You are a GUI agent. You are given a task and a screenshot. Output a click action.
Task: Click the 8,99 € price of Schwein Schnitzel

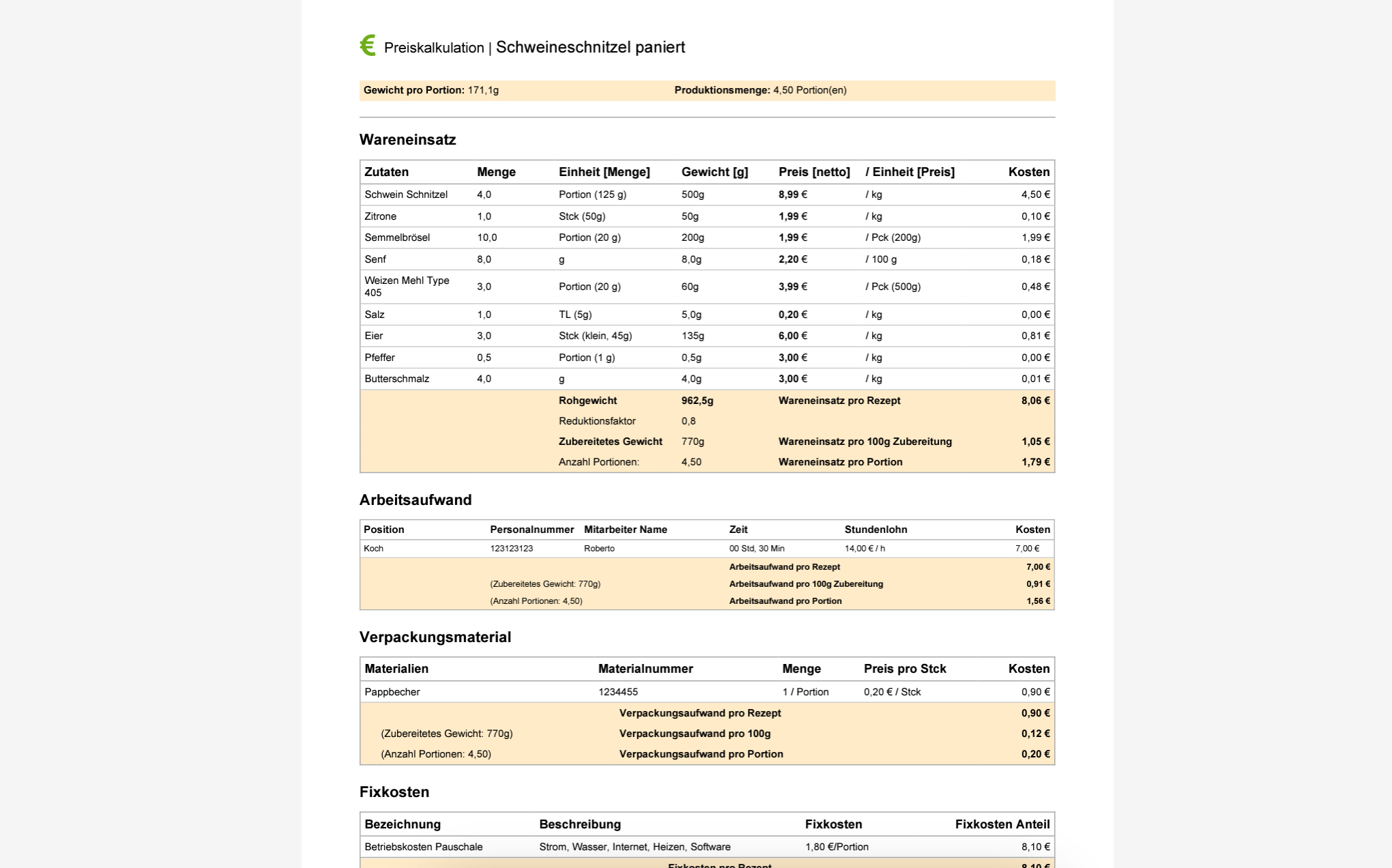coord(793,194)
